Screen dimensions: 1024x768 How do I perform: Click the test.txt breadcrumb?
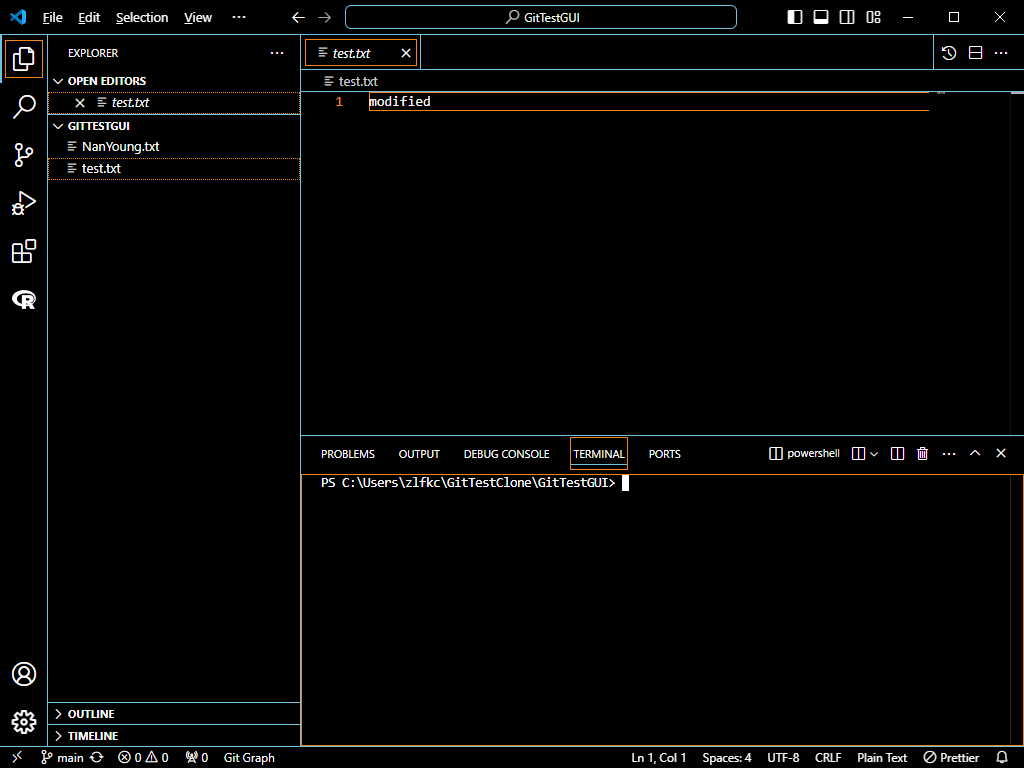(x=351, y=82)
